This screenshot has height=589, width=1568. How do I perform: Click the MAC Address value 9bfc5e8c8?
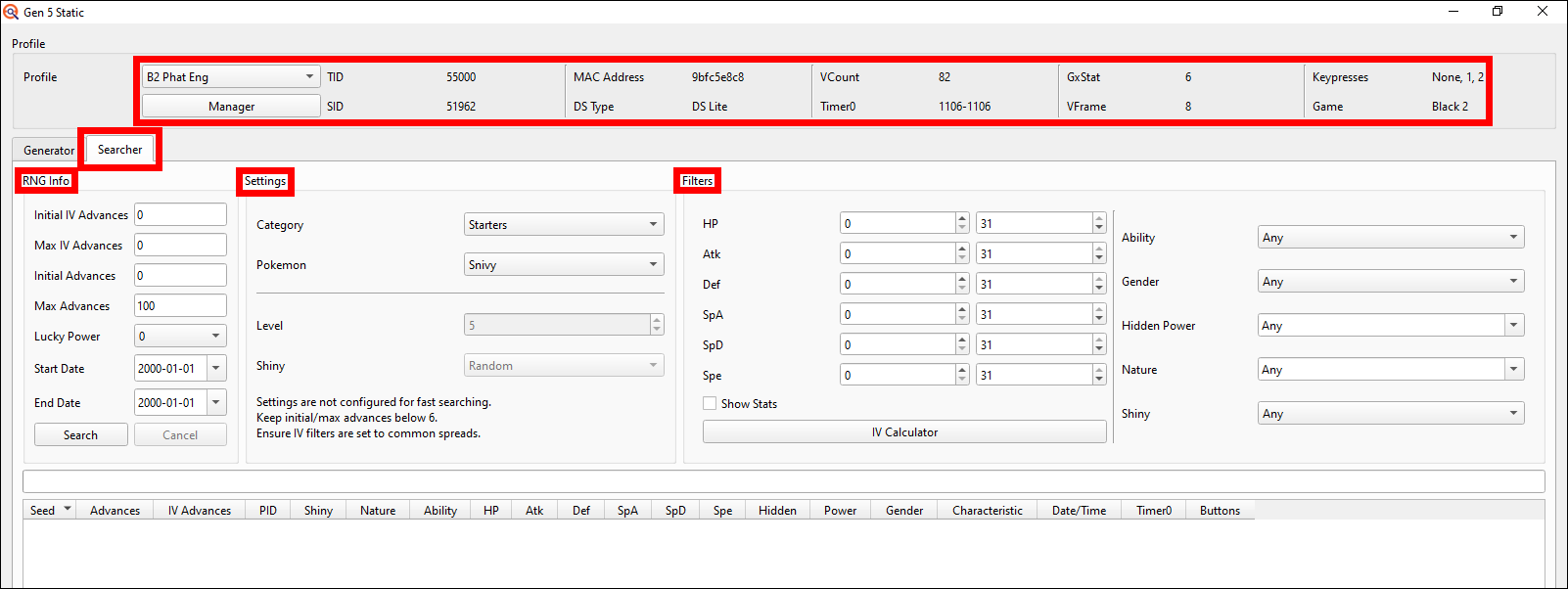(717, 76)
